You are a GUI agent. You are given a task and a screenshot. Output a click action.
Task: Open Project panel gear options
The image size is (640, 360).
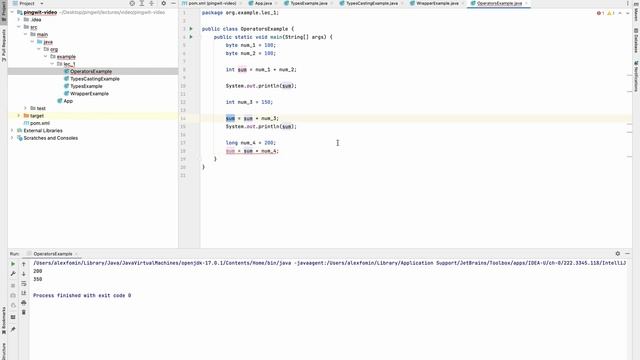pos(163,3)
